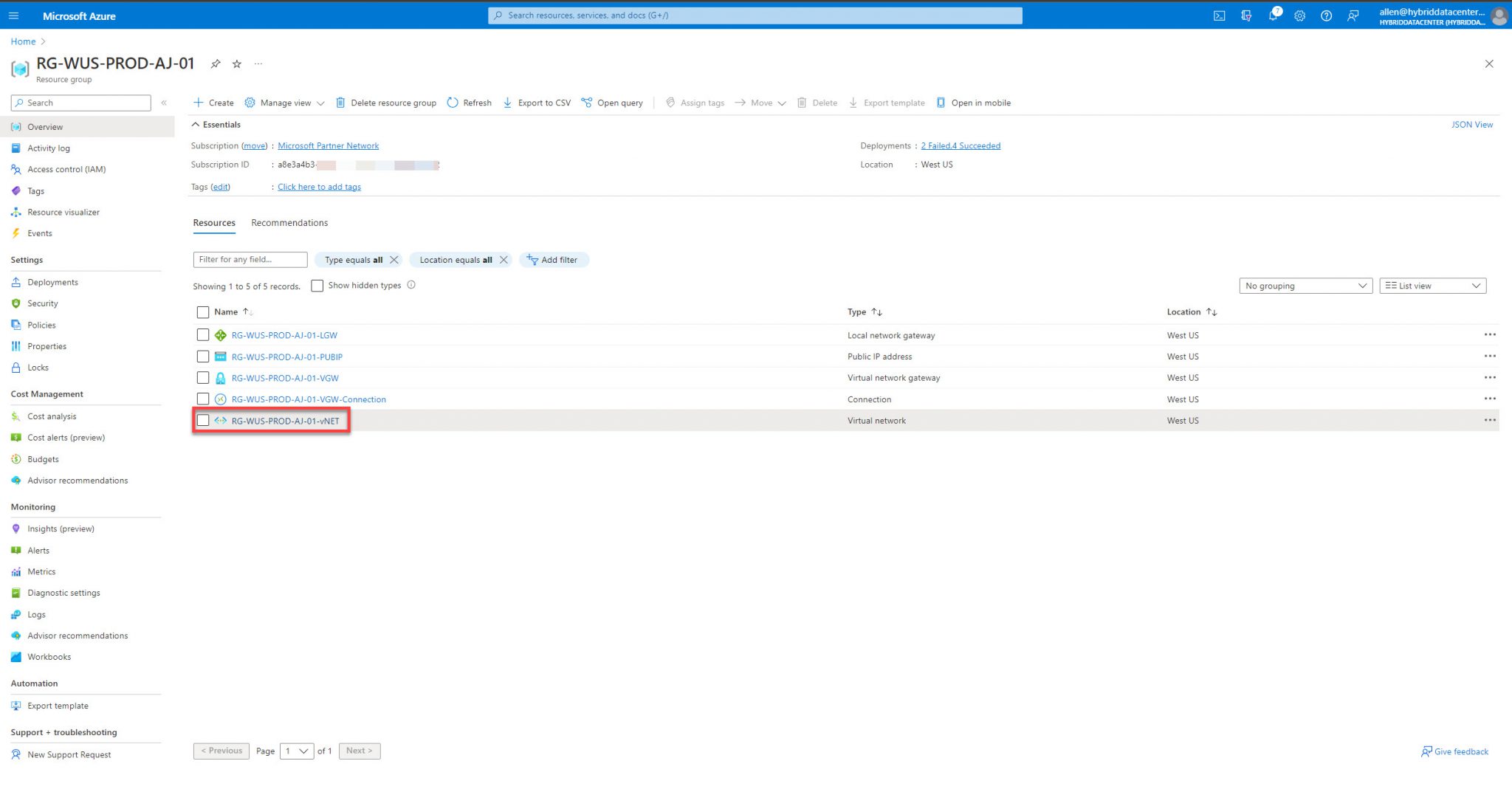The height and width of the screenshot is (792, 1512).
Task: Click the Filter for any field input
Action: (250, 259)
